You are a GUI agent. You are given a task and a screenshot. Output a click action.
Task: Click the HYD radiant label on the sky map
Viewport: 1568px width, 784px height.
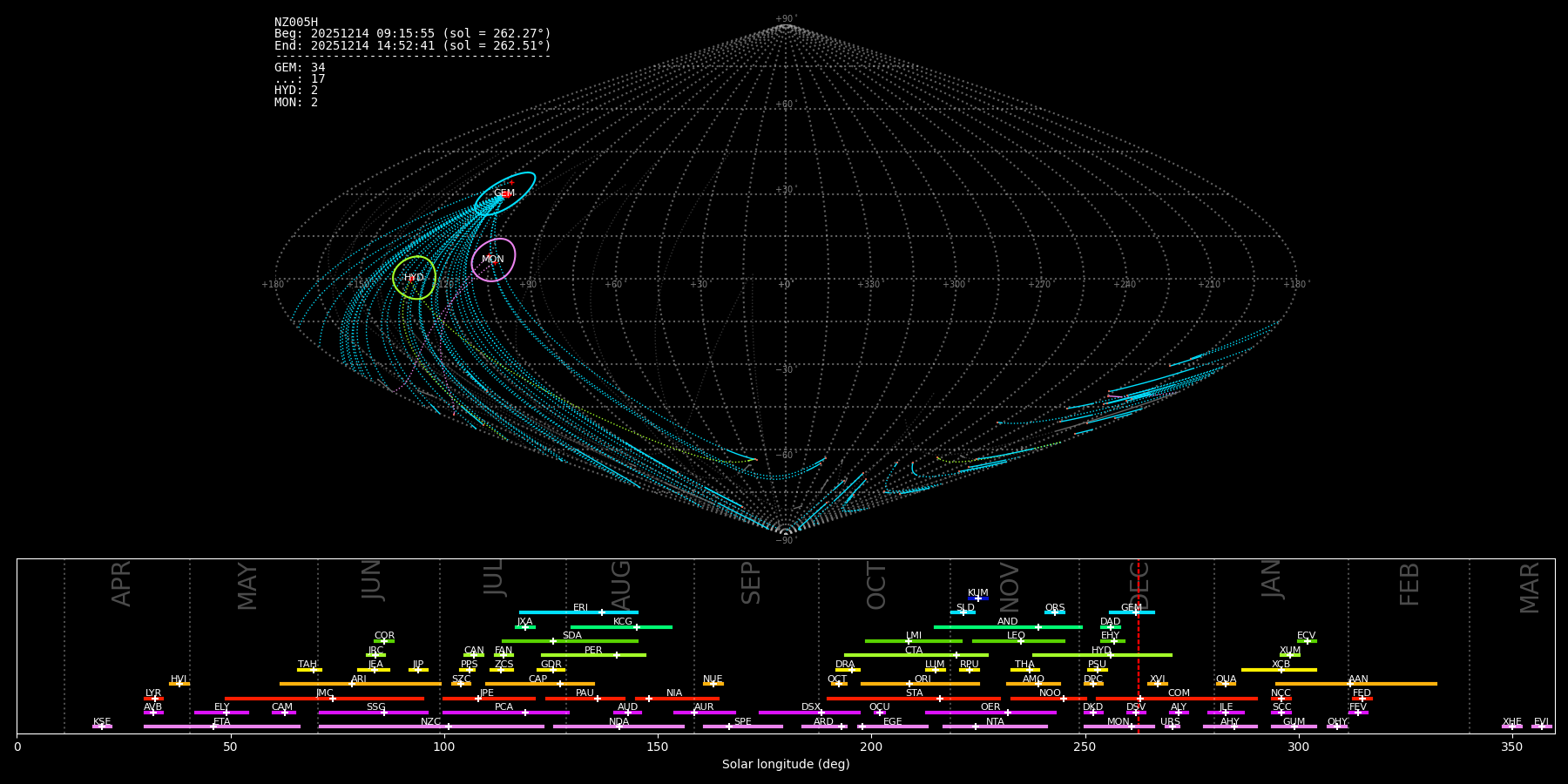(414, 278)
